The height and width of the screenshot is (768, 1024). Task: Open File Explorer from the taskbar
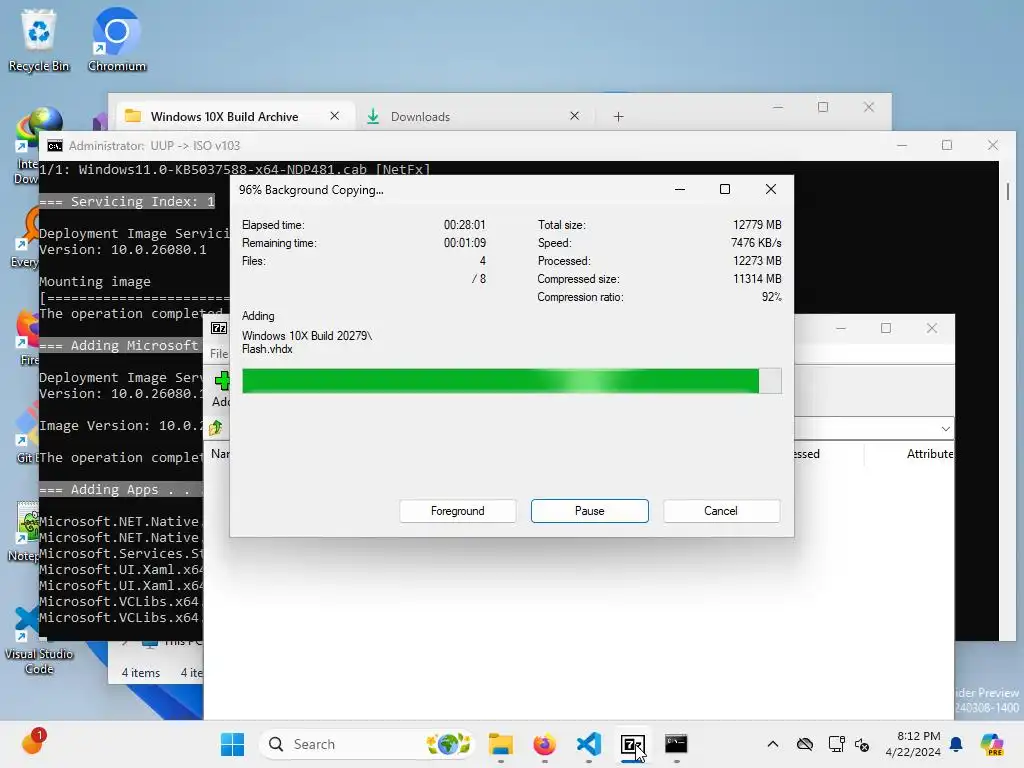[501, 744]
